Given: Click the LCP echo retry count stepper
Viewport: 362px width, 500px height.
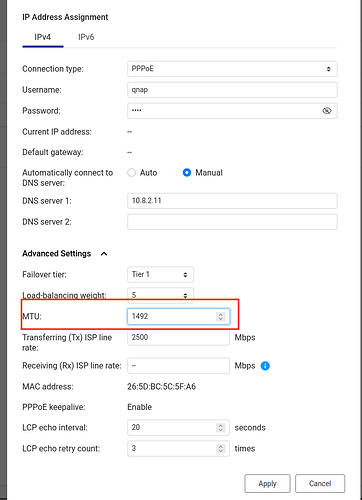Looking at the screenshot, I should point(220,449).
